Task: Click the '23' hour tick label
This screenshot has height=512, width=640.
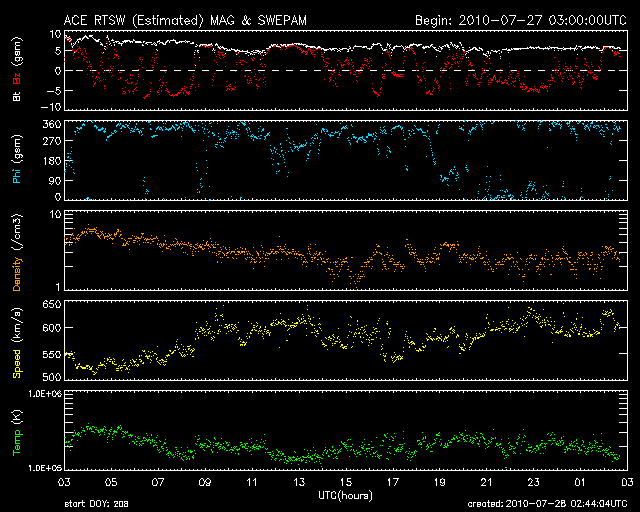Action: tap(533, 483)
